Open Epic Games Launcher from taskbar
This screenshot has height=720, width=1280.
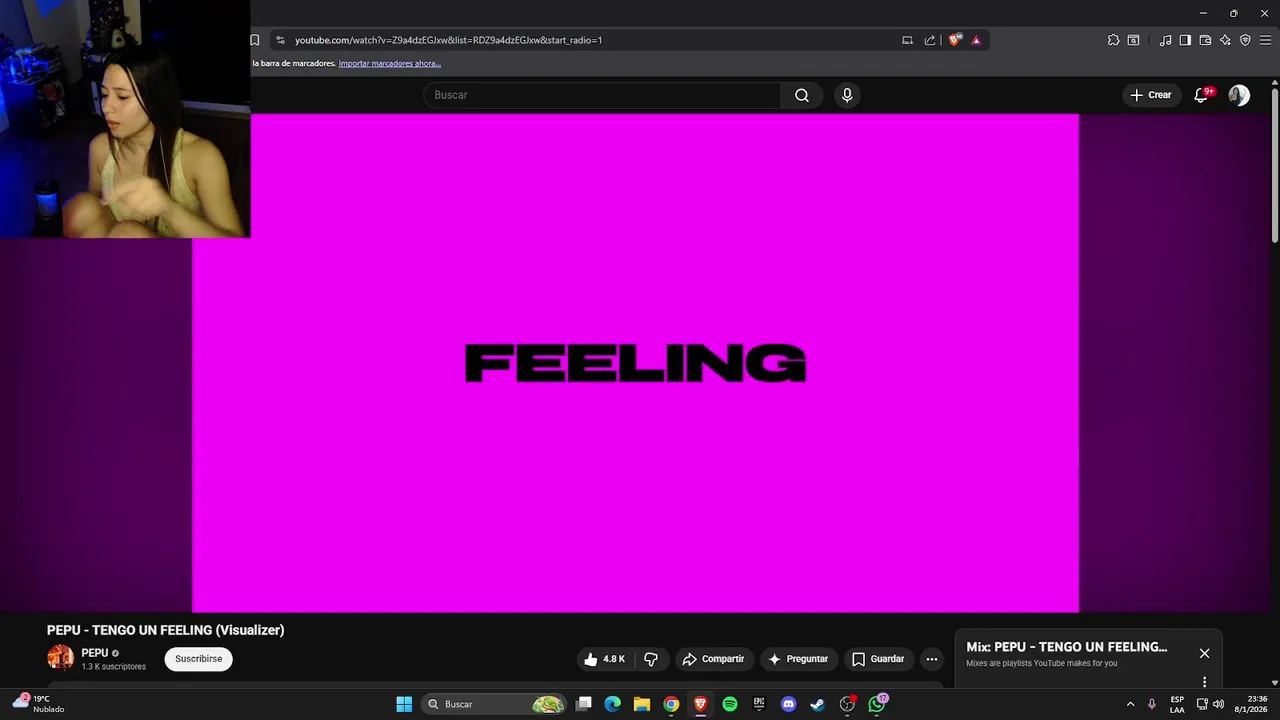pos(759,704)
